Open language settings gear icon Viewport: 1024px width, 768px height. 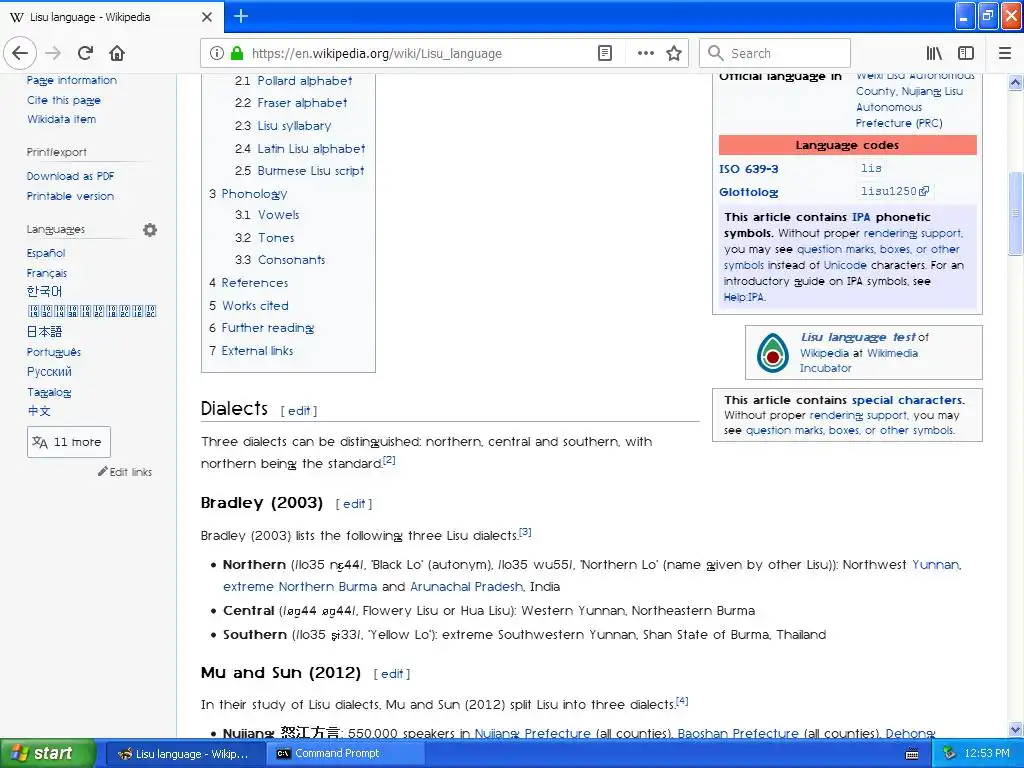(150, 230)
